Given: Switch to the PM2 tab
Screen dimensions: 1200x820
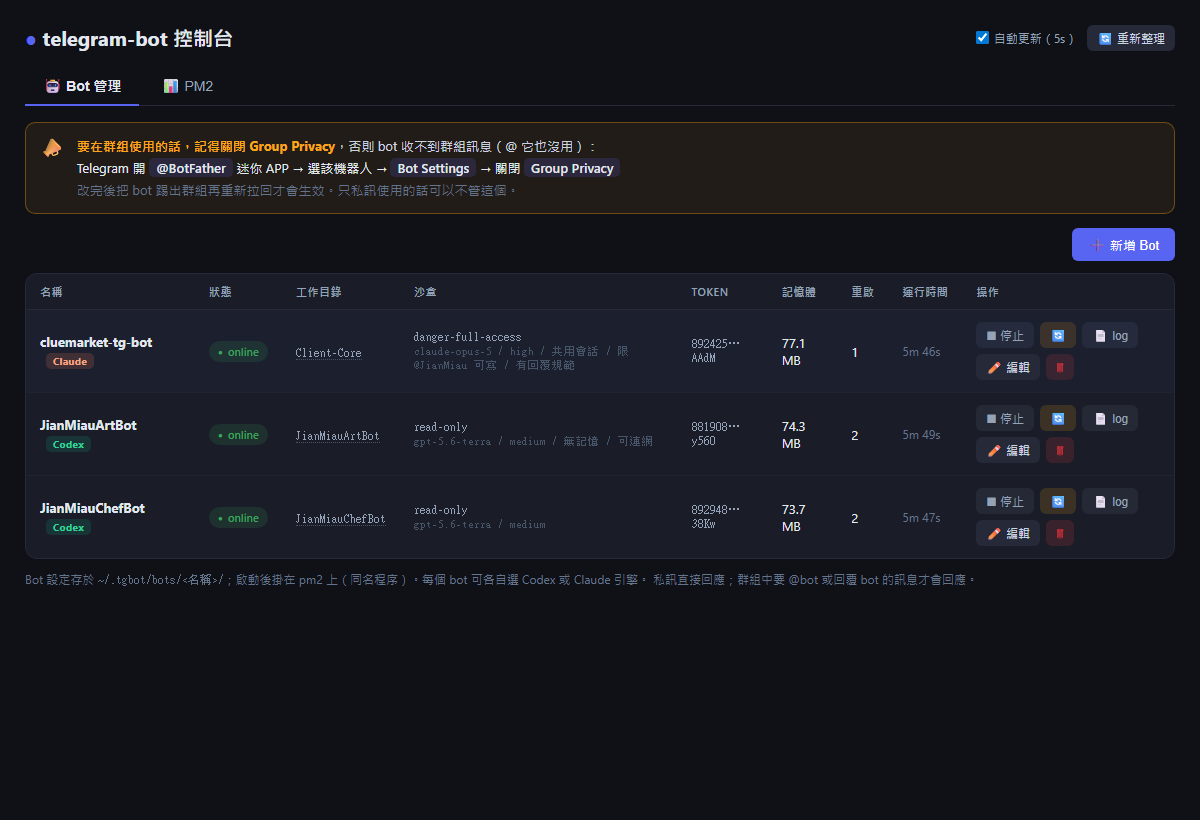Looking at the screenshot, I should pyautogui.click(x=188, y=86).
